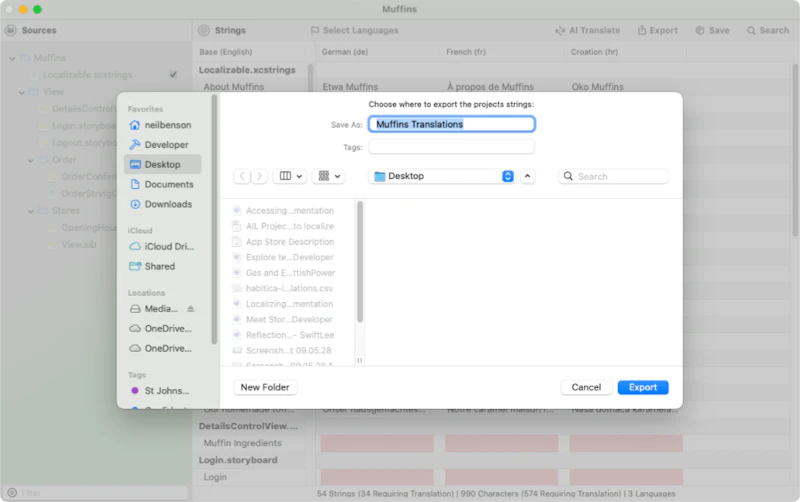Collapse the Order folder in Sources

(x=31, y=160)
